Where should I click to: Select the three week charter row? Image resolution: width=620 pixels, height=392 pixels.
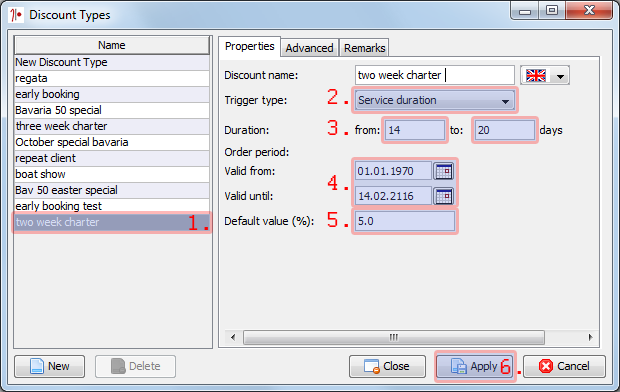[x=112, y=126]
